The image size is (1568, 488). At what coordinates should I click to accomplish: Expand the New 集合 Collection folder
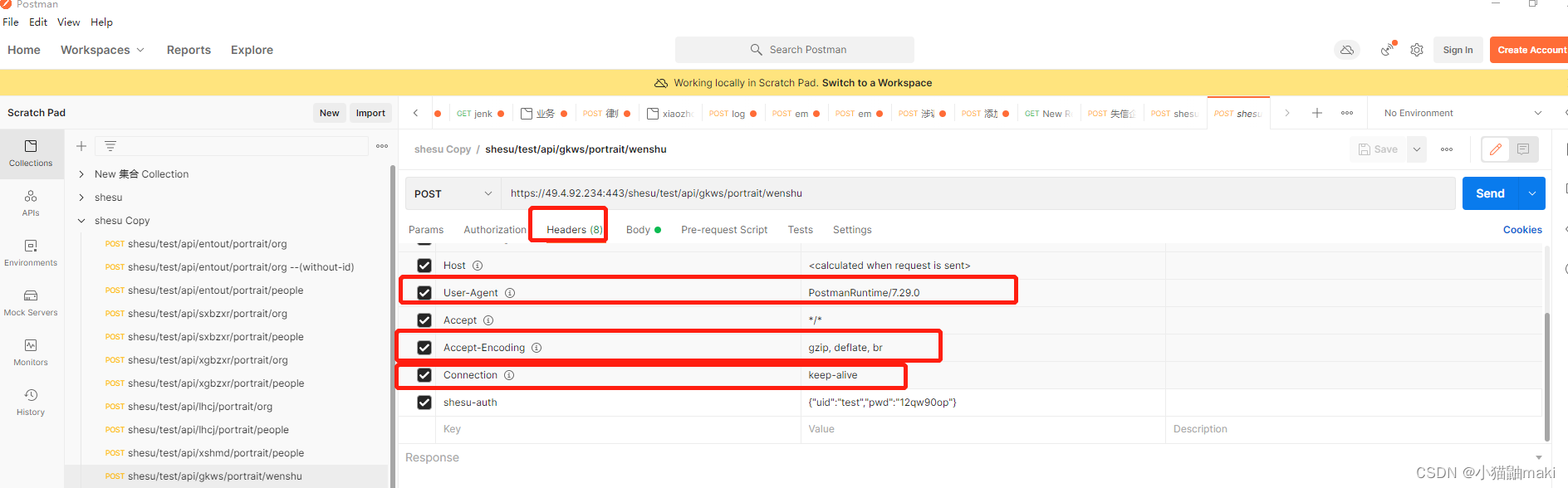(81, 174)
